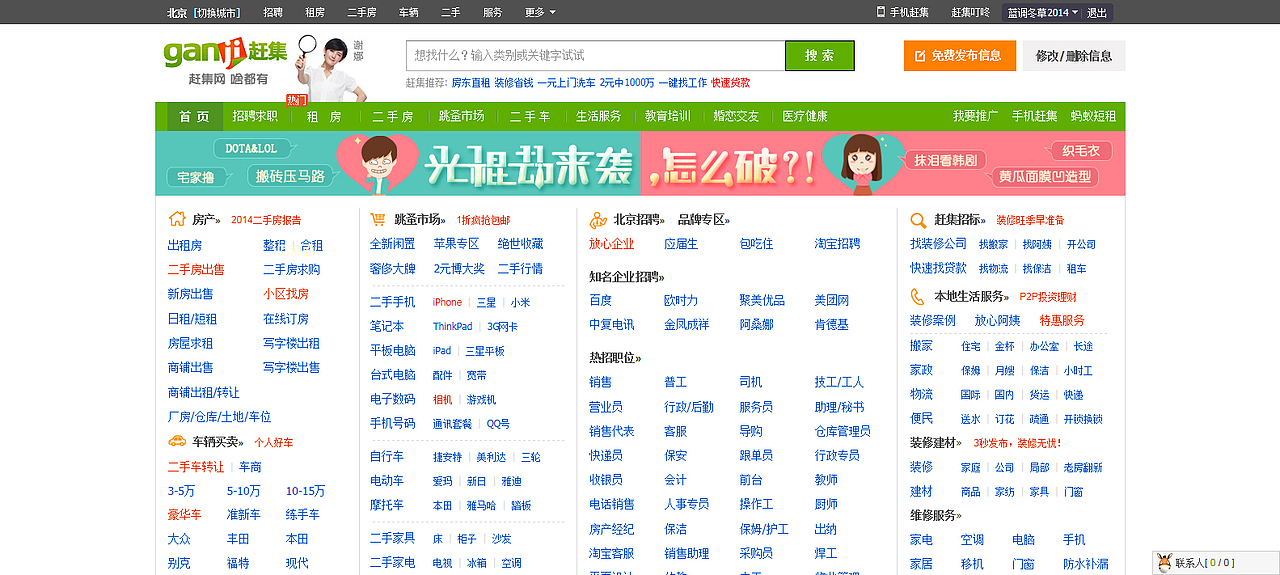This screenshot has height=575, width=1280.
Task: Click the 二手车转让 link
Action: (196, 466)
